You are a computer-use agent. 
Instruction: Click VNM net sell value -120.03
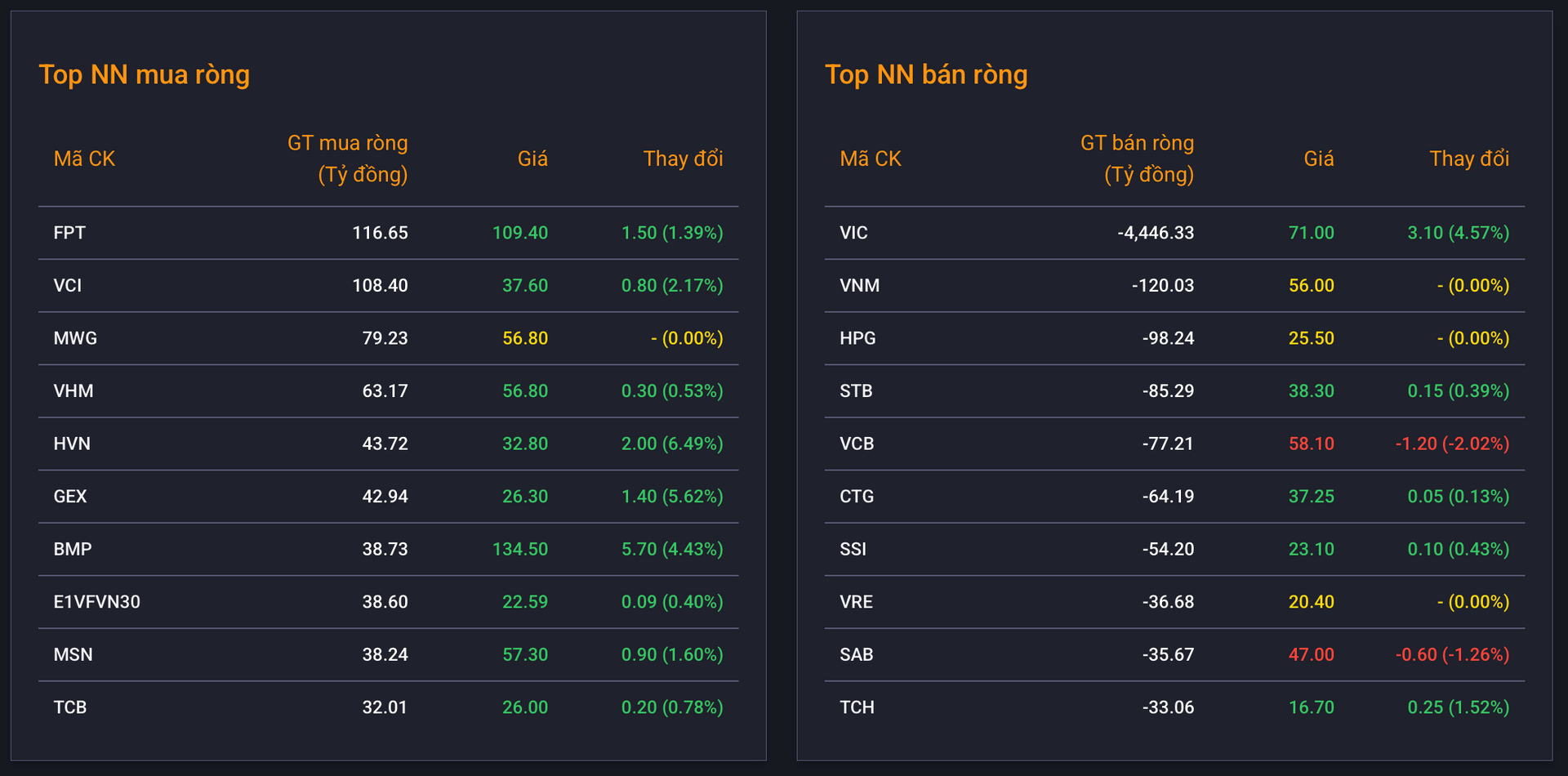(x=1163, y=286)
